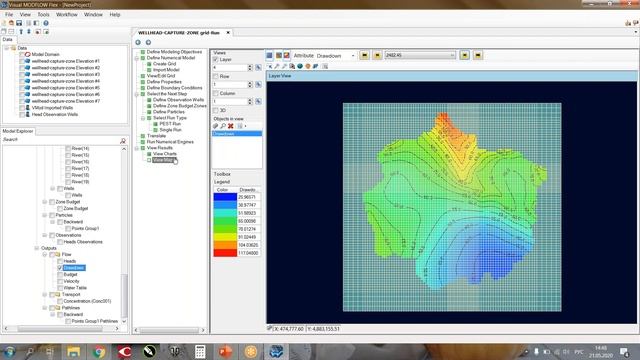Click the previous time step button
Viewport: 640px width, 360px height.
(x=378, y=55)
